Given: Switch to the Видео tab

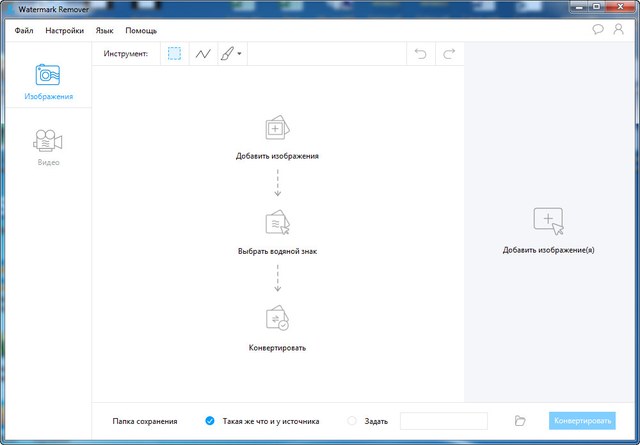Looking at the screenshot, I should coord(47,147).
